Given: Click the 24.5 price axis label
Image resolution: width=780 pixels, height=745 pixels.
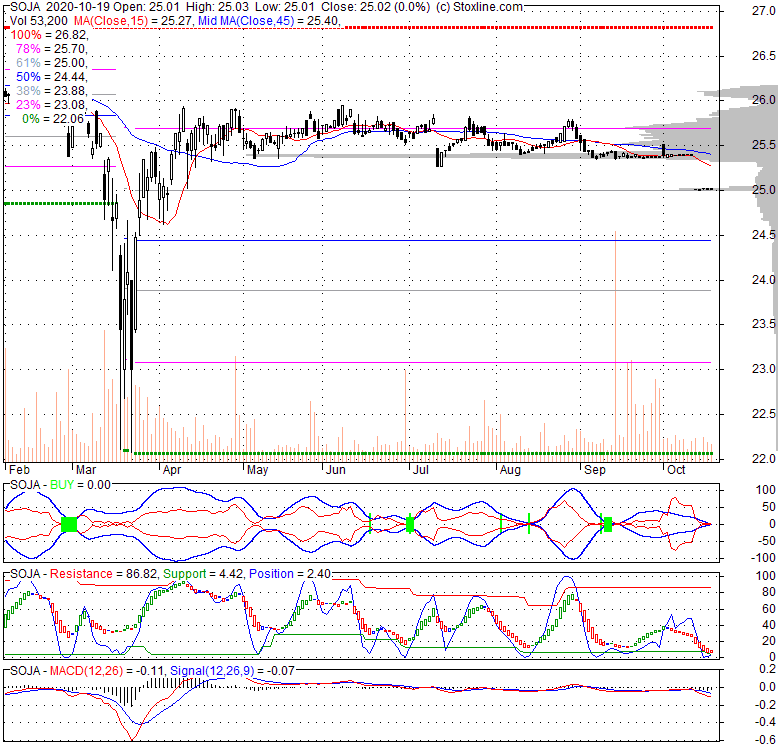Looking at the screenshot, I should click(764, 235).
